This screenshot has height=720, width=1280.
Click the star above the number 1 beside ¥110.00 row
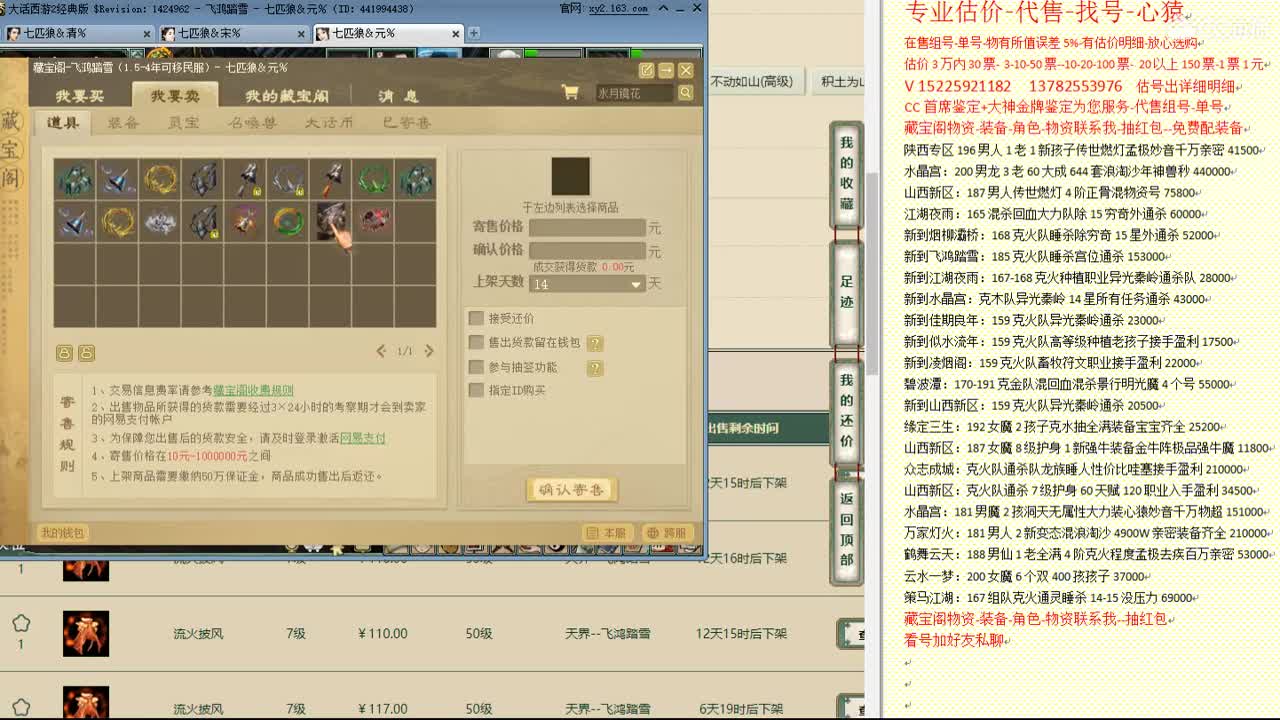click(x=21, y=624)
